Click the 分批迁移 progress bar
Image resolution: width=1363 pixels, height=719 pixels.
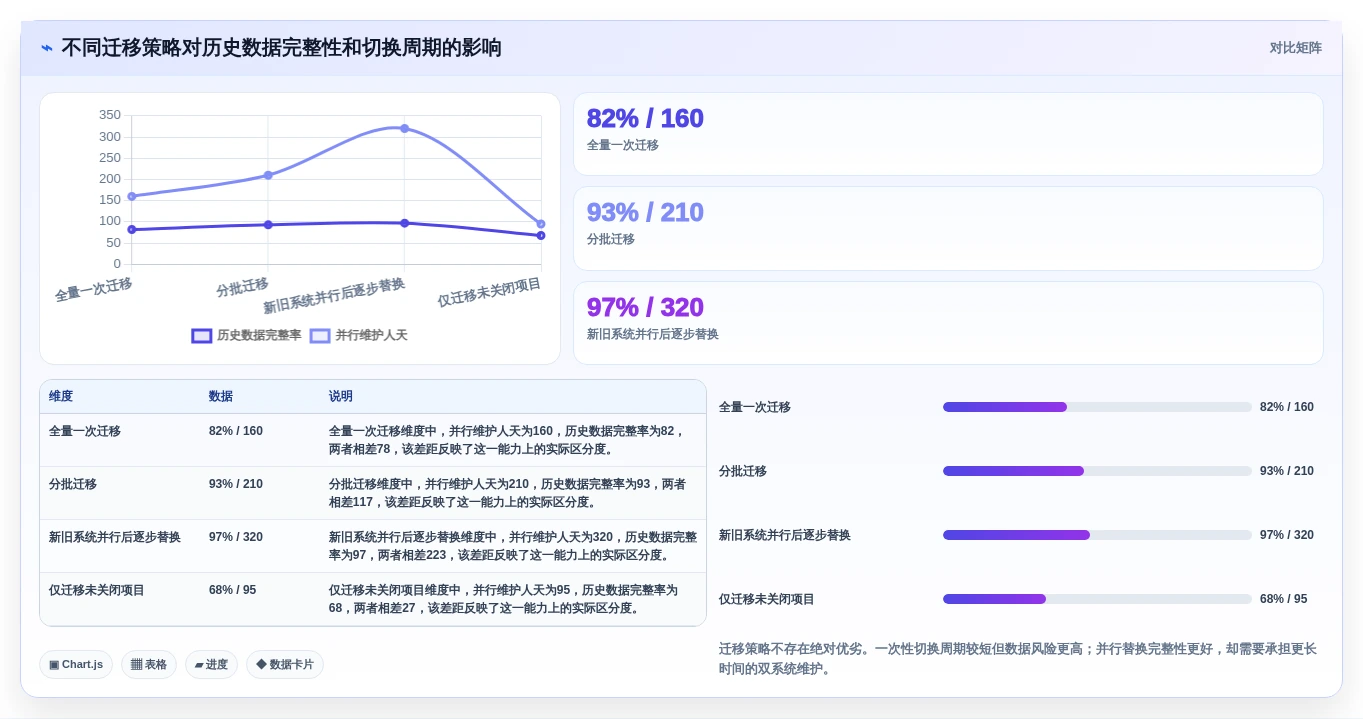tap(1097, 471)
